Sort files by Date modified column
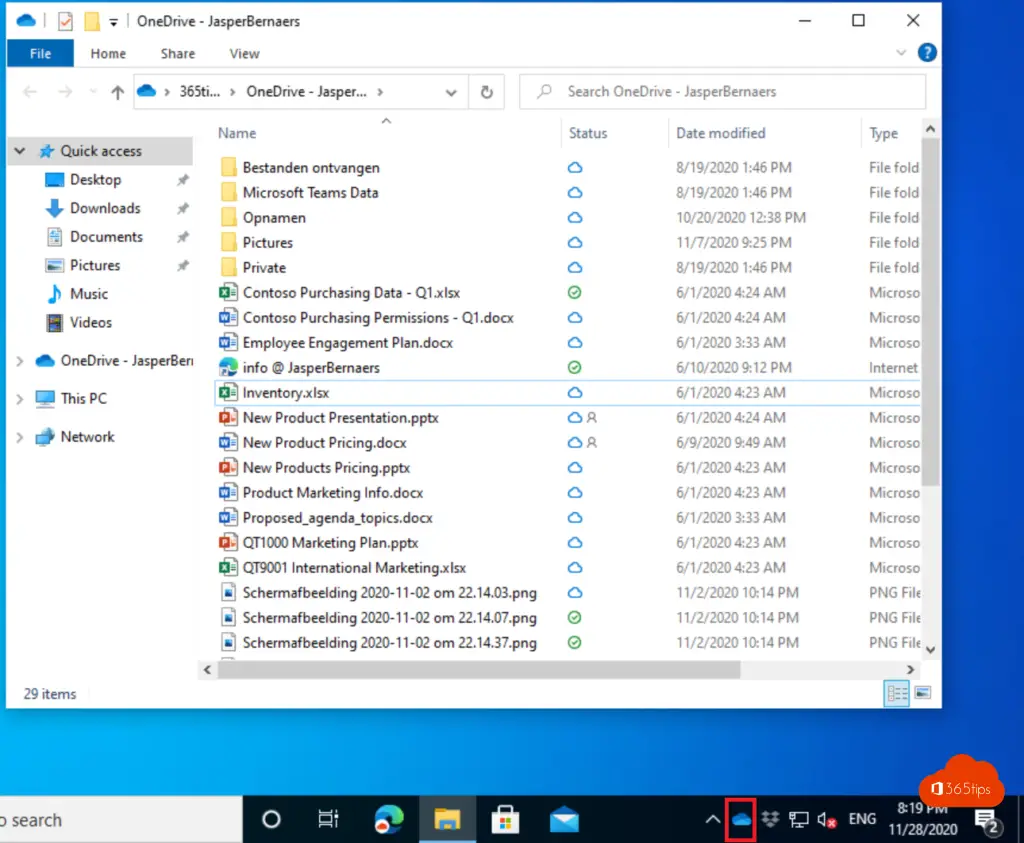The image size is (1024, 843). point(720,133)
